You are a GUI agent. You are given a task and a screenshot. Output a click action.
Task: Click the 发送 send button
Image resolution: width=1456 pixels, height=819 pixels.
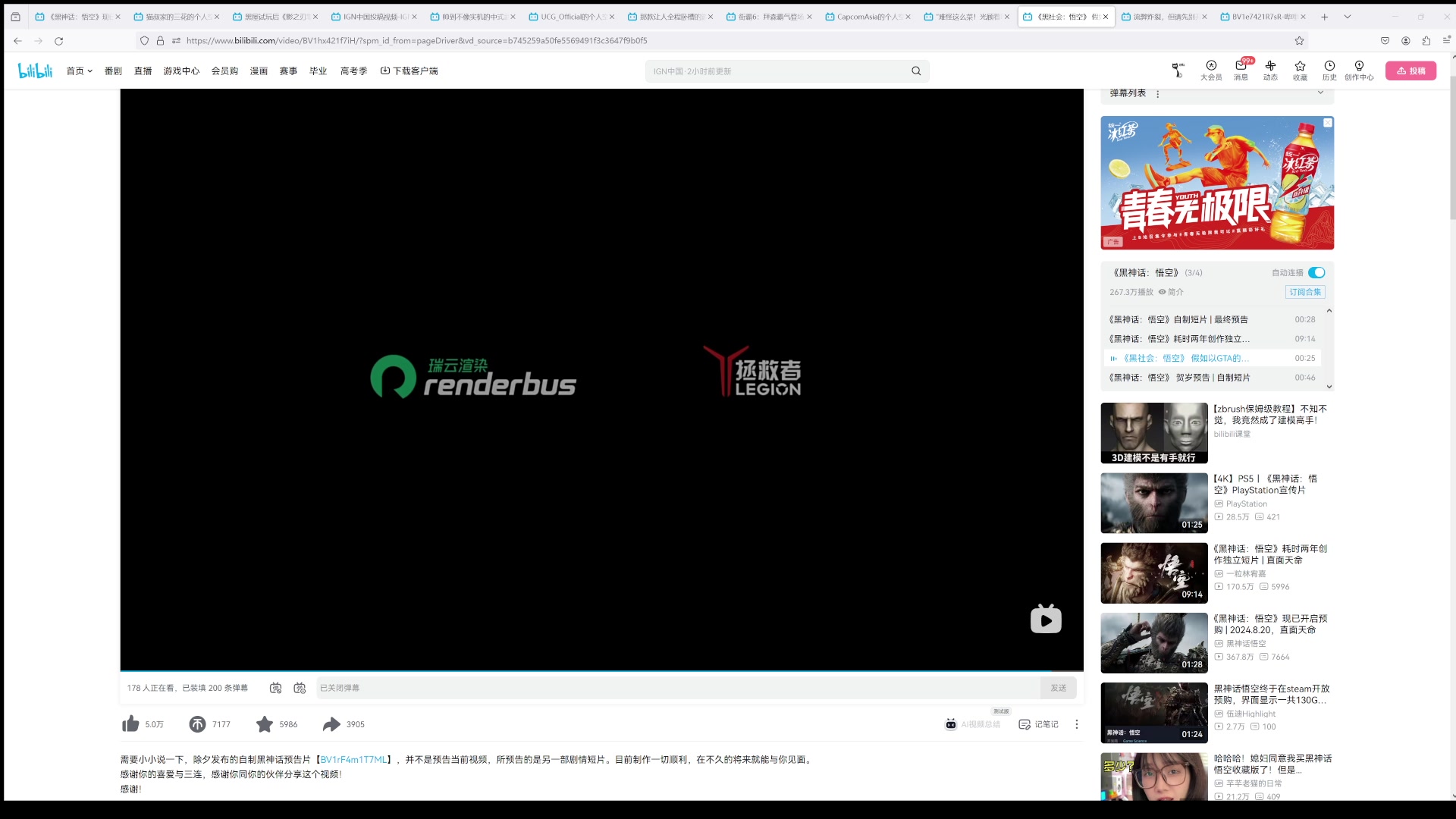click(x=1059, y=688)
